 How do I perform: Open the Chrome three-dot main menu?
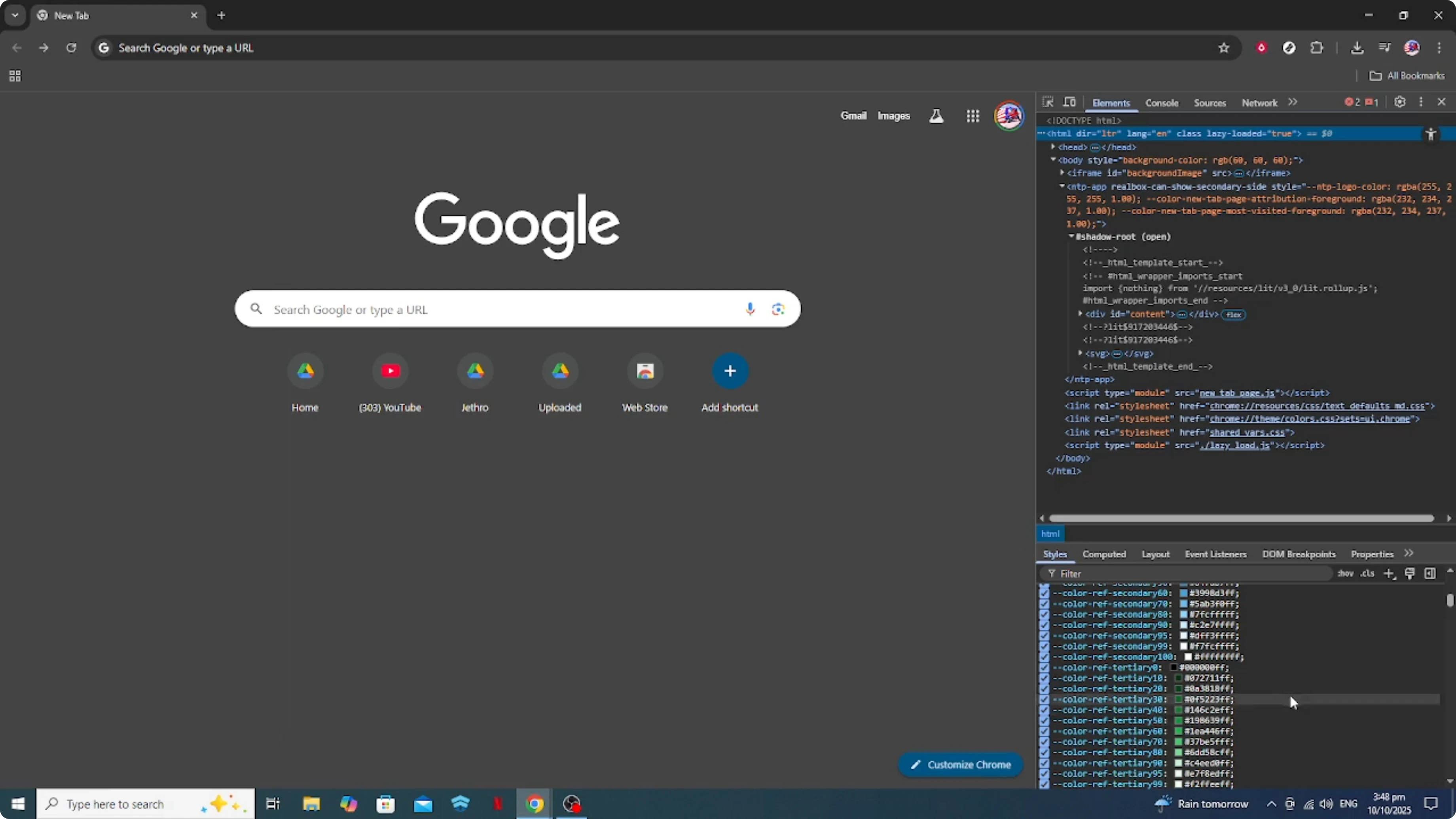[1439, 48]
